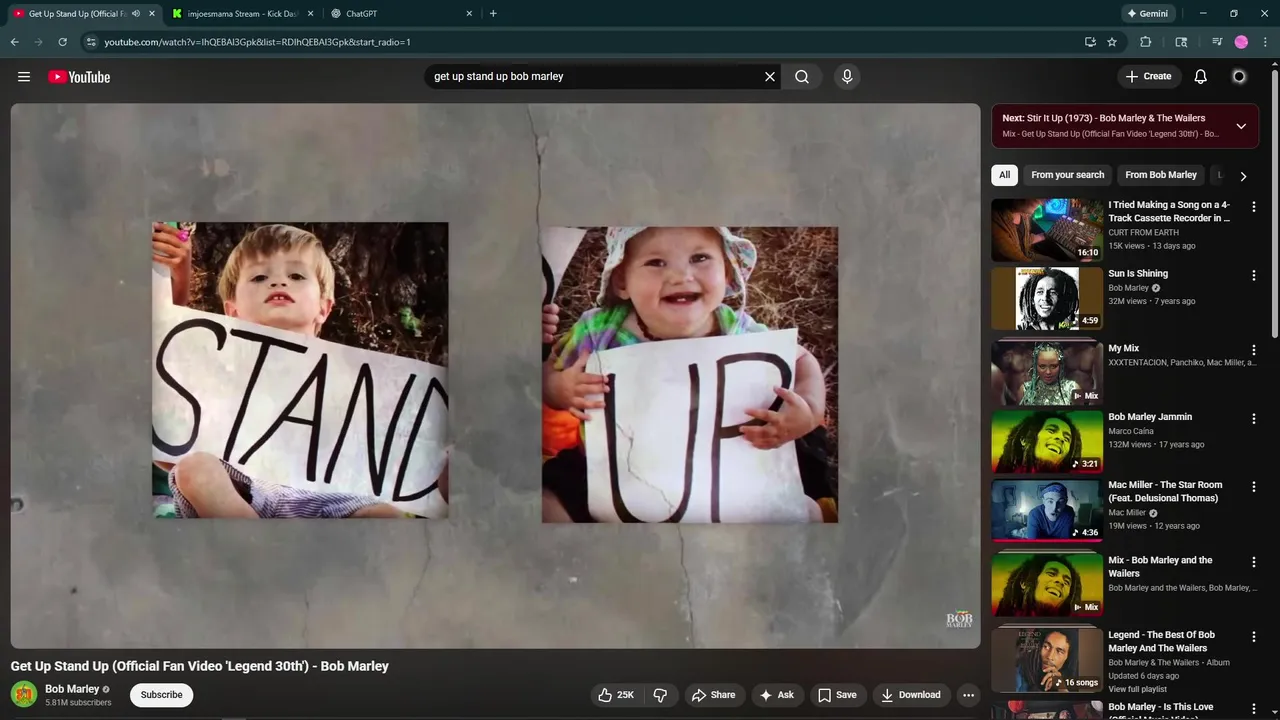View site information icon in address bar
This screenshot has width=1280, height=720.
(91, 42)
